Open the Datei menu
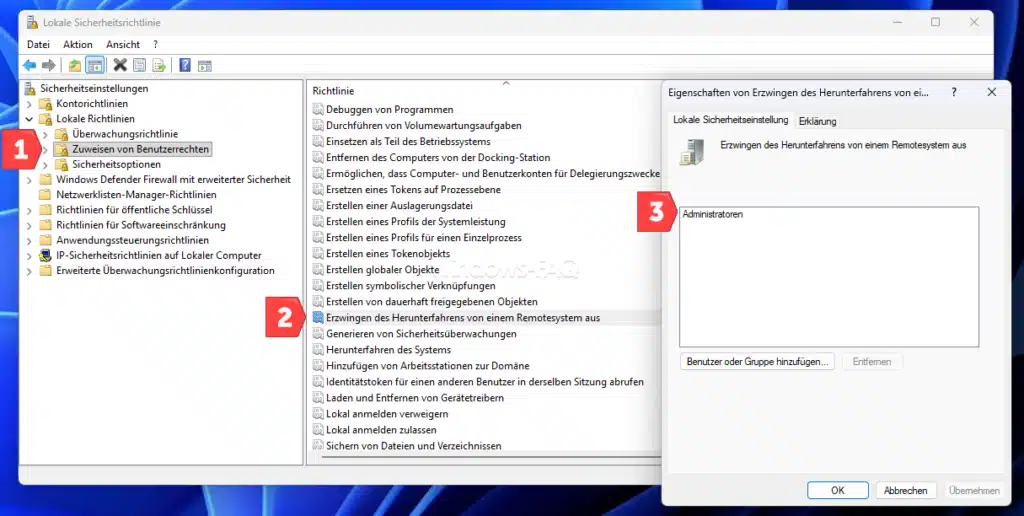The image size is (1024, 516). pyautogui.click(x=38, y=44)
